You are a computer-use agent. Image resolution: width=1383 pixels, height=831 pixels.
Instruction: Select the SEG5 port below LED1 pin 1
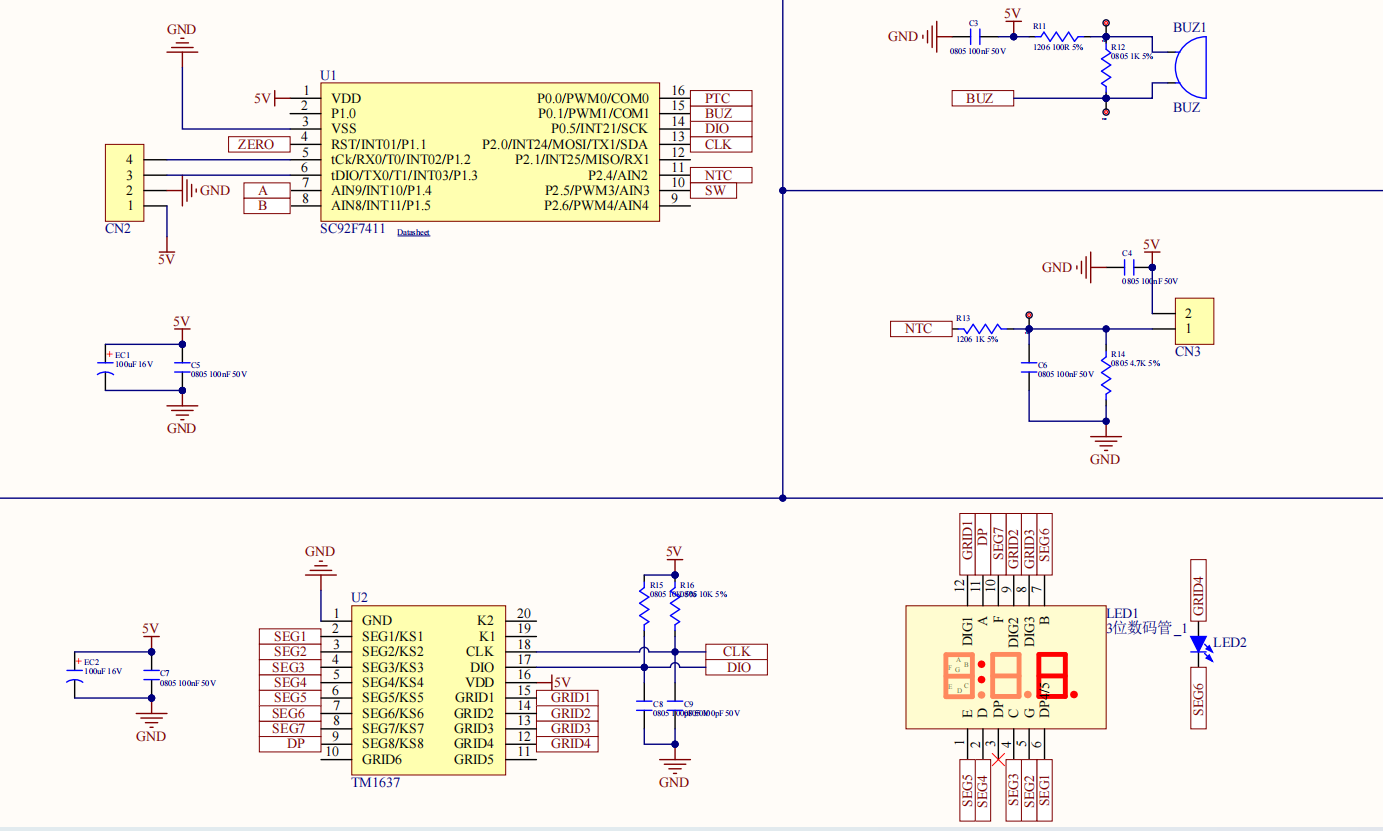point(967,791)
